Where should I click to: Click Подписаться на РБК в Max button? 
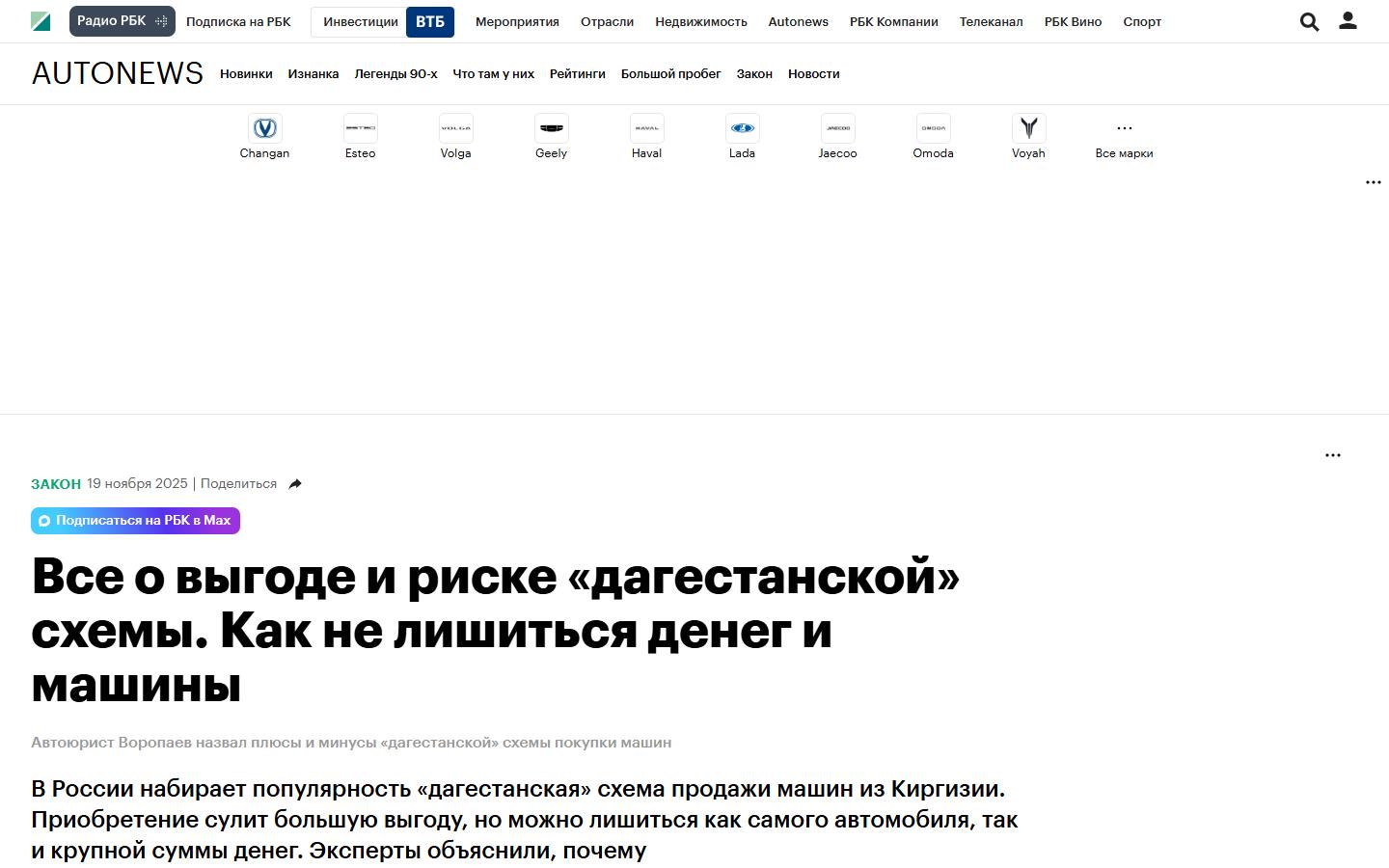click(x=135, y=521)
